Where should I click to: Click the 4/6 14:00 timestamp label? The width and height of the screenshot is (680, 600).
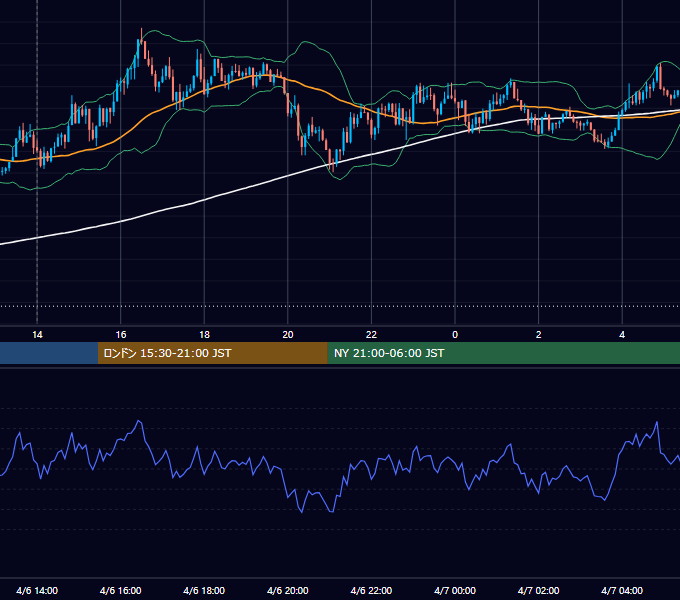(x=37, y=590)
